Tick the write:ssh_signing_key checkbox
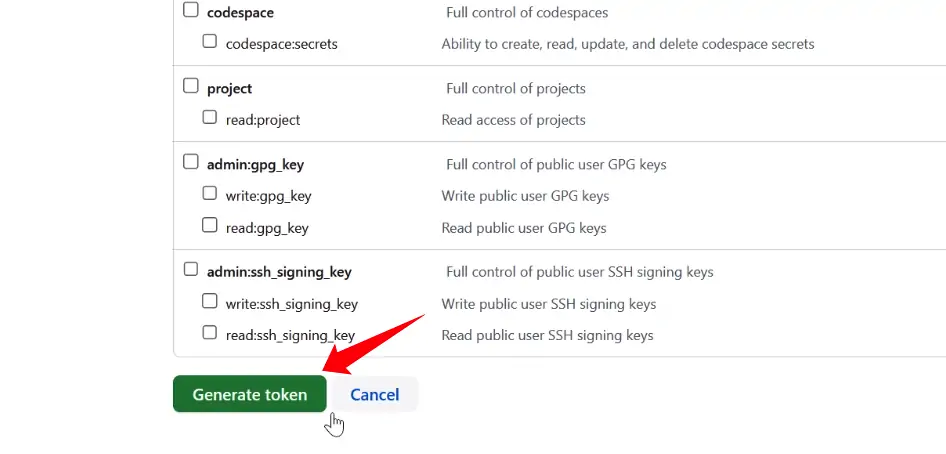 pos(210,302)
